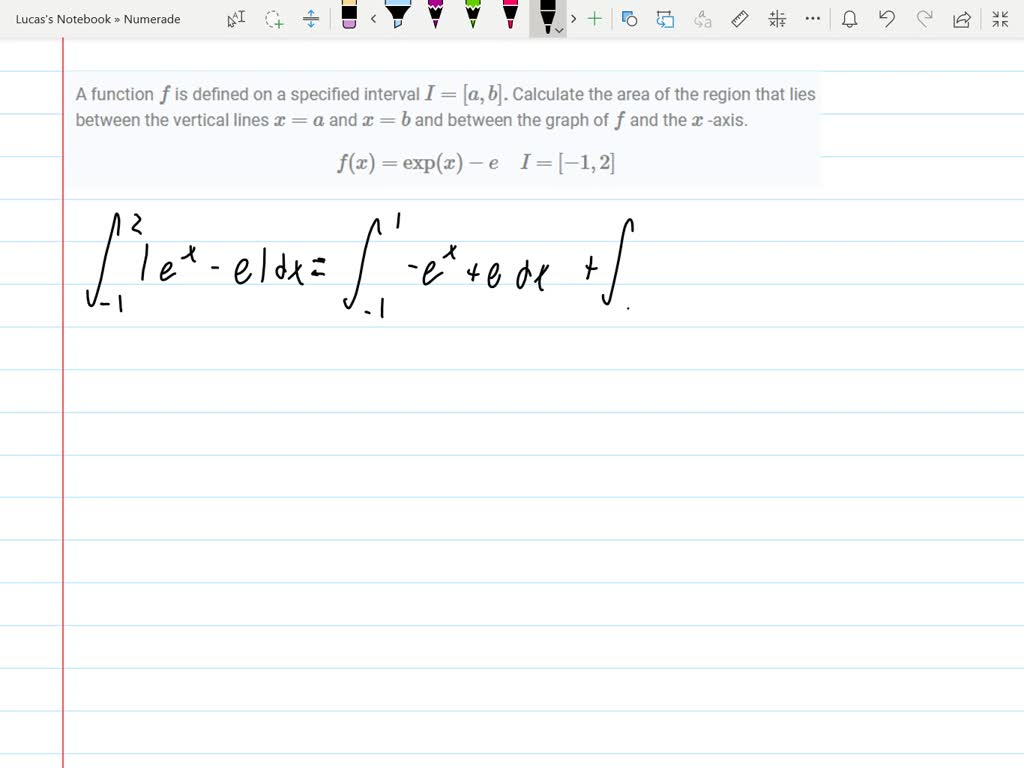The image size is (1024, 768).
Task: Open notifications with the bell
Action: point(850,18)
